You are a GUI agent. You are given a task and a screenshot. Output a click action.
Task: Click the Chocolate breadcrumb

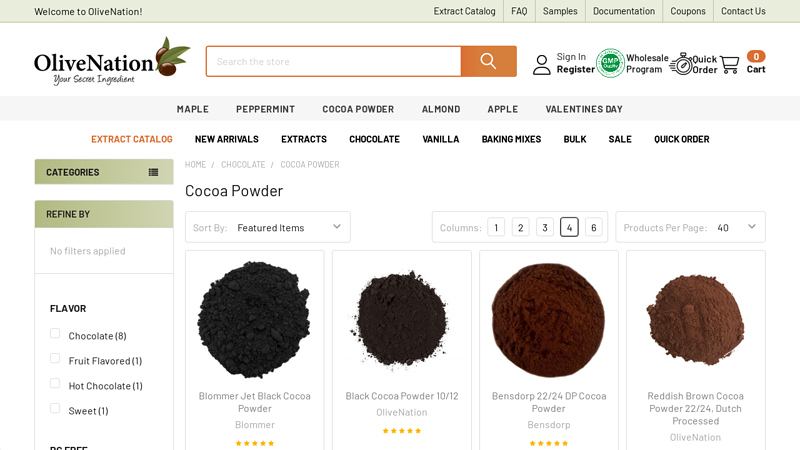[x=243, y=164]
